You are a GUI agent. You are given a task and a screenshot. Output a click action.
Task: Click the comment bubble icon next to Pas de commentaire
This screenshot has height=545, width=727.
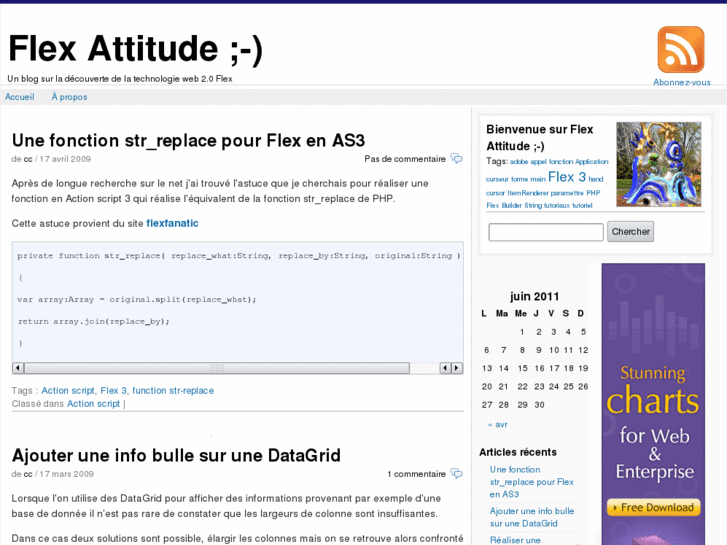point(457,159)
